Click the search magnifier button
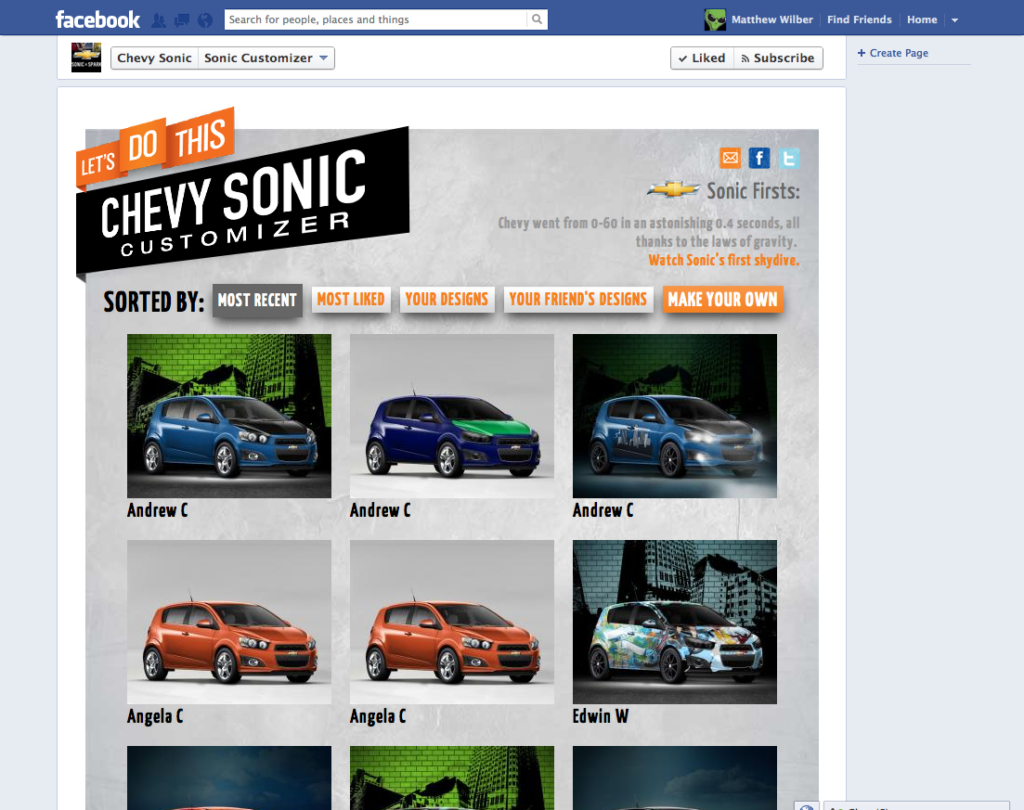Image resolution: width=1024 pixels, height=810 pixels. coord(537,19)
